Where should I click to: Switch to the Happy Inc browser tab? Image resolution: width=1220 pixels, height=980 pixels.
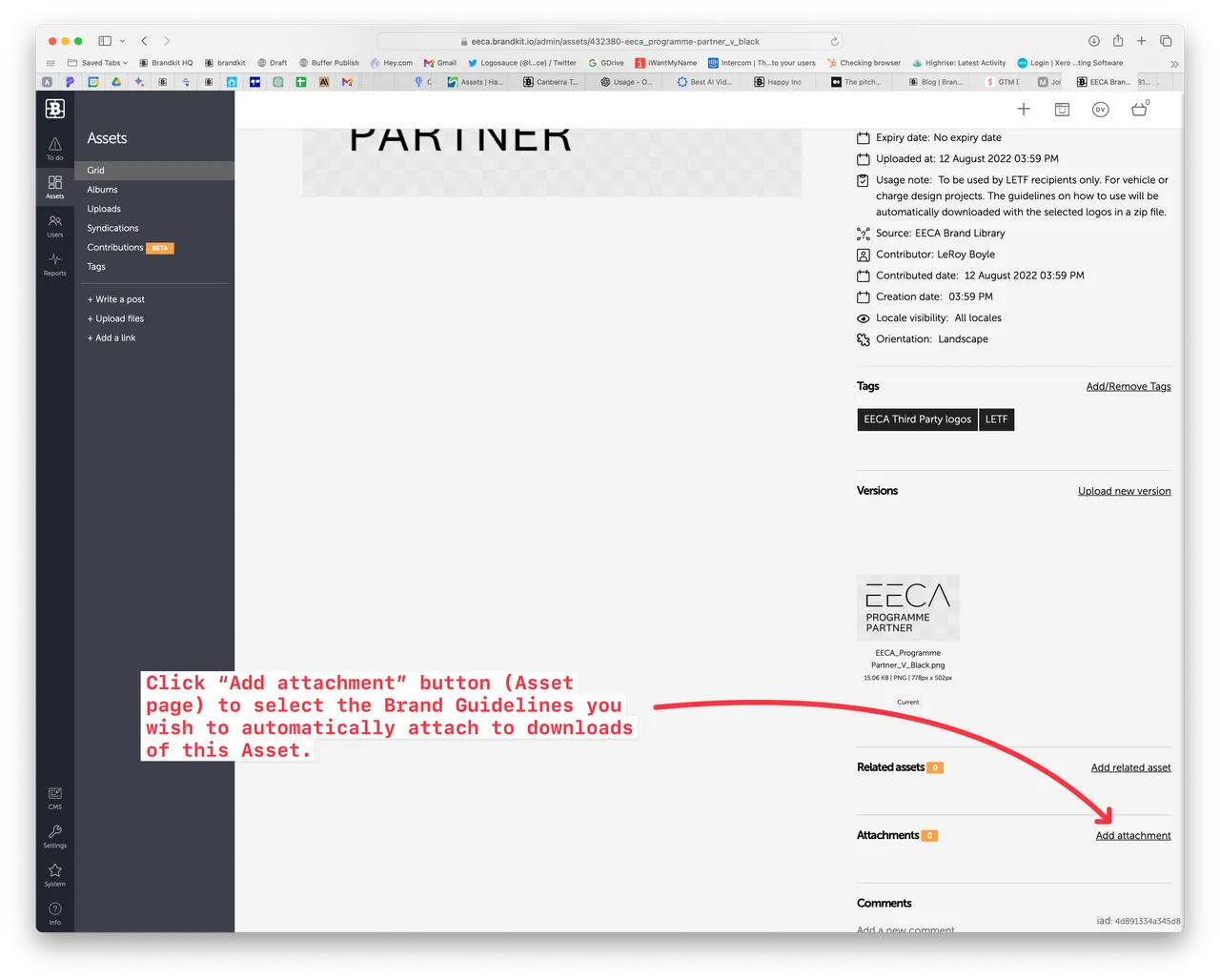778,82
